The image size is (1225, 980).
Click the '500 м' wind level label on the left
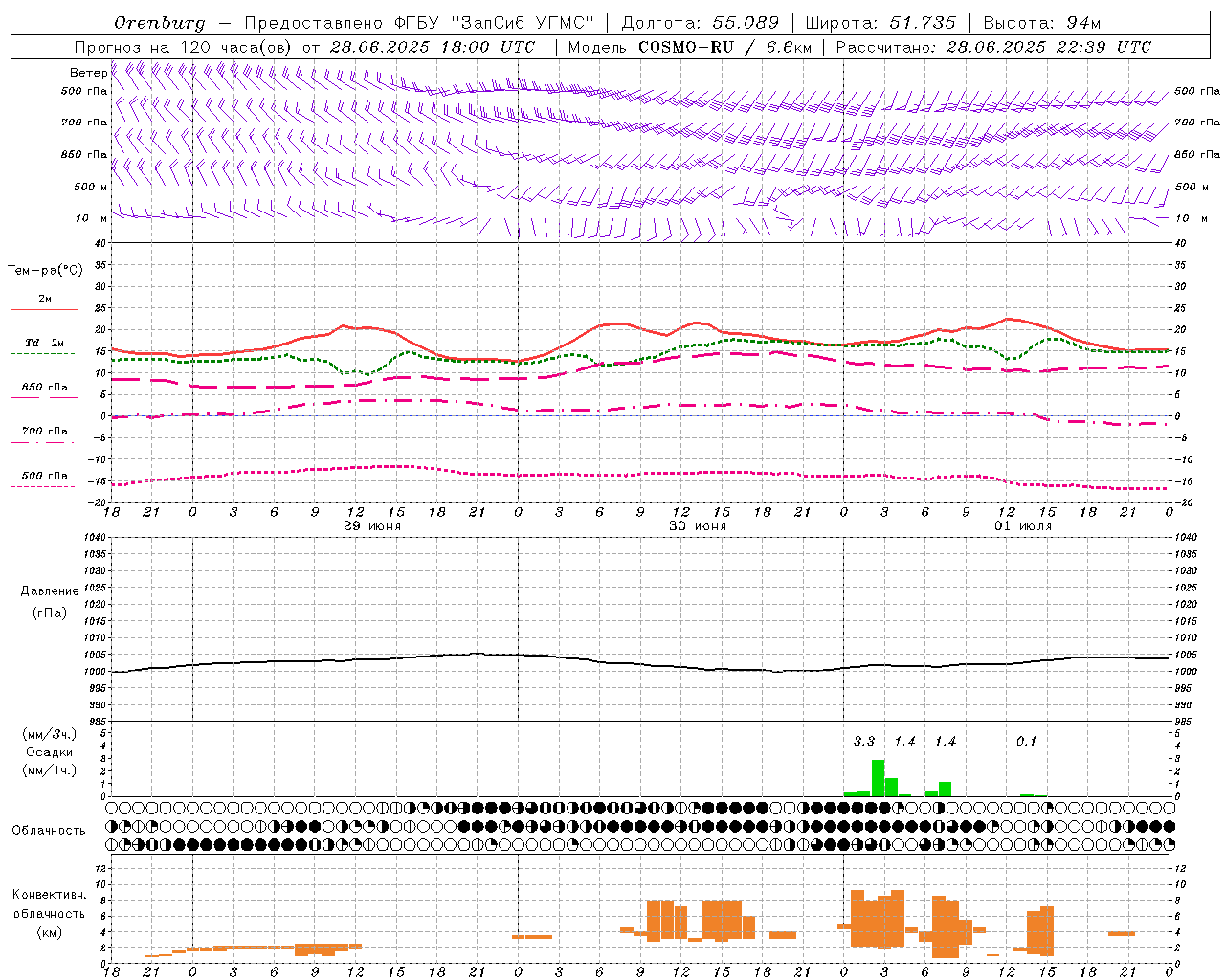click(x=91, y=187)
